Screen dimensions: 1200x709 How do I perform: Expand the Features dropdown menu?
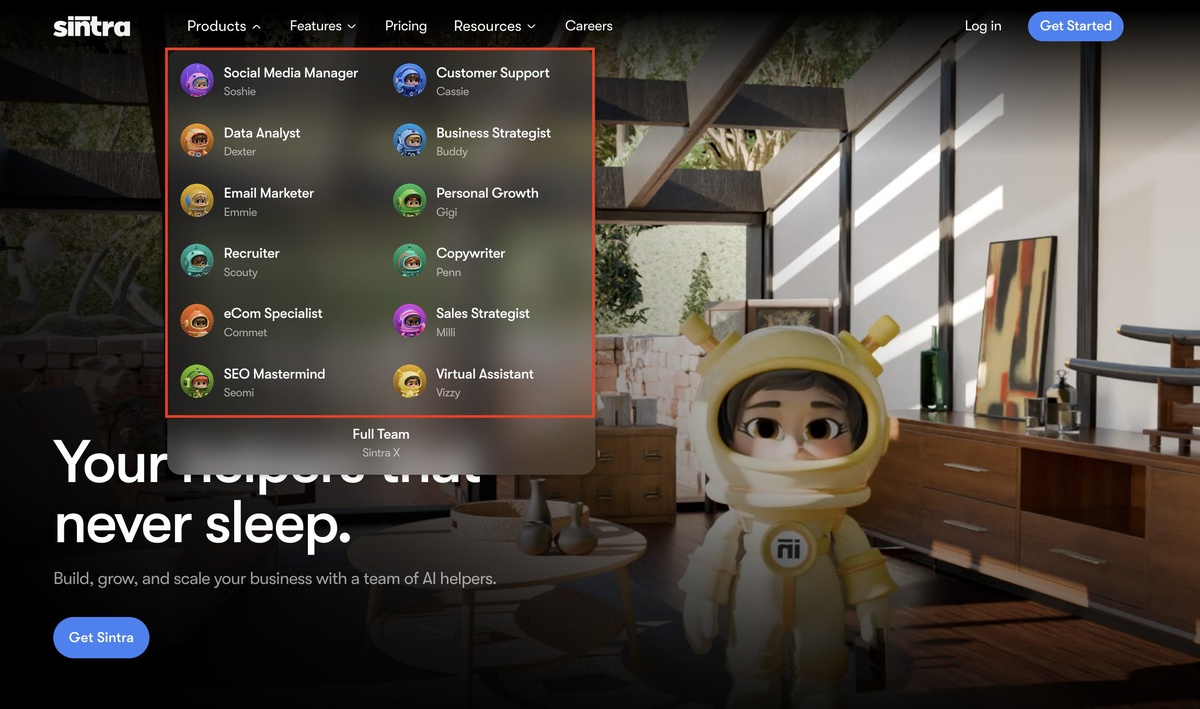point(323,26)
